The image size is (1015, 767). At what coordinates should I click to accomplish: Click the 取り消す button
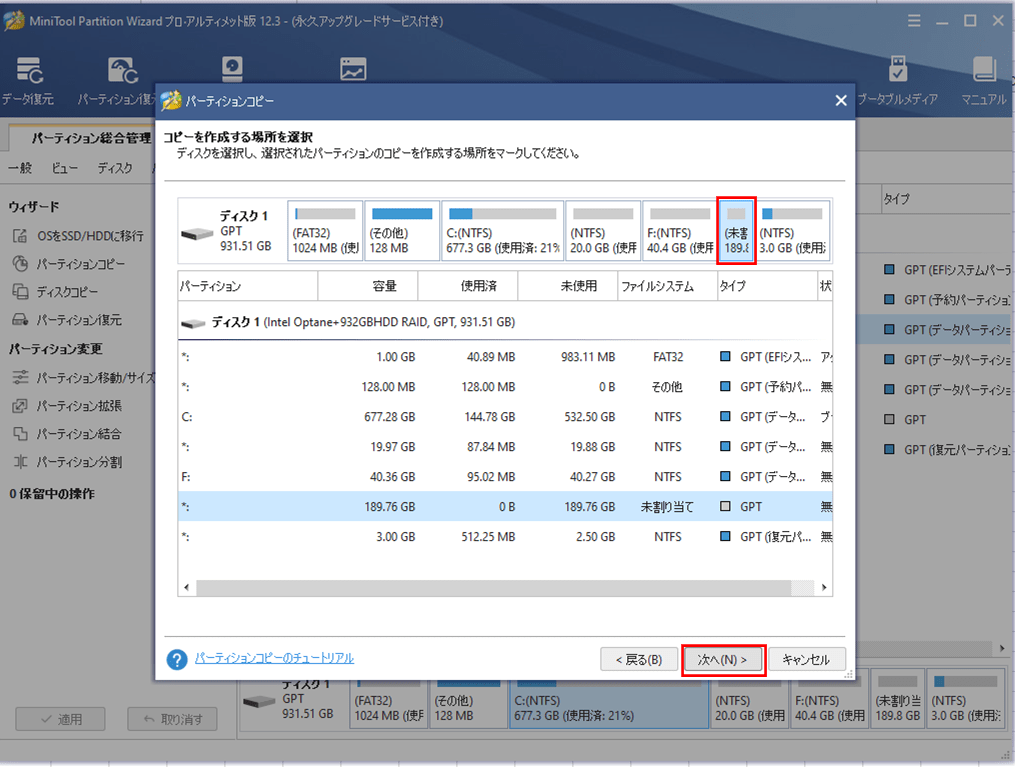coord(172,719)
